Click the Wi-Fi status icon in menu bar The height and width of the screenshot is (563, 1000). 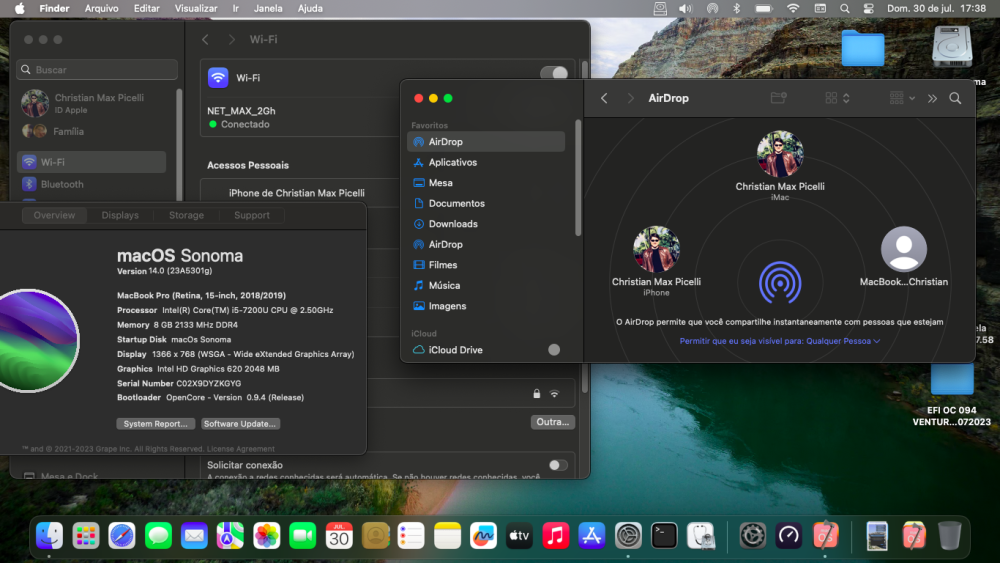793,8
